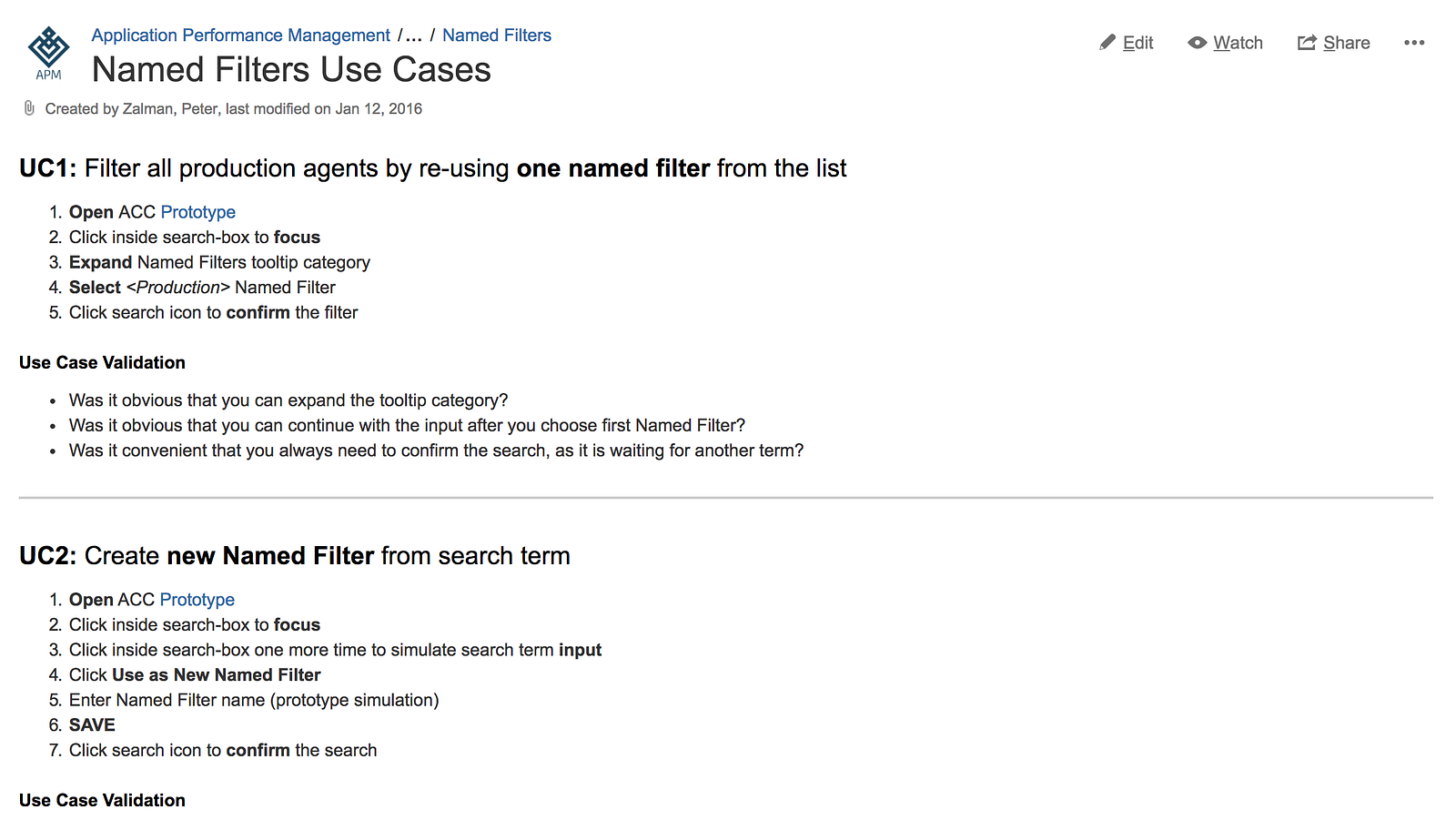
Task: Open the page attachments paperclip icon
Action: click(29, 108)
